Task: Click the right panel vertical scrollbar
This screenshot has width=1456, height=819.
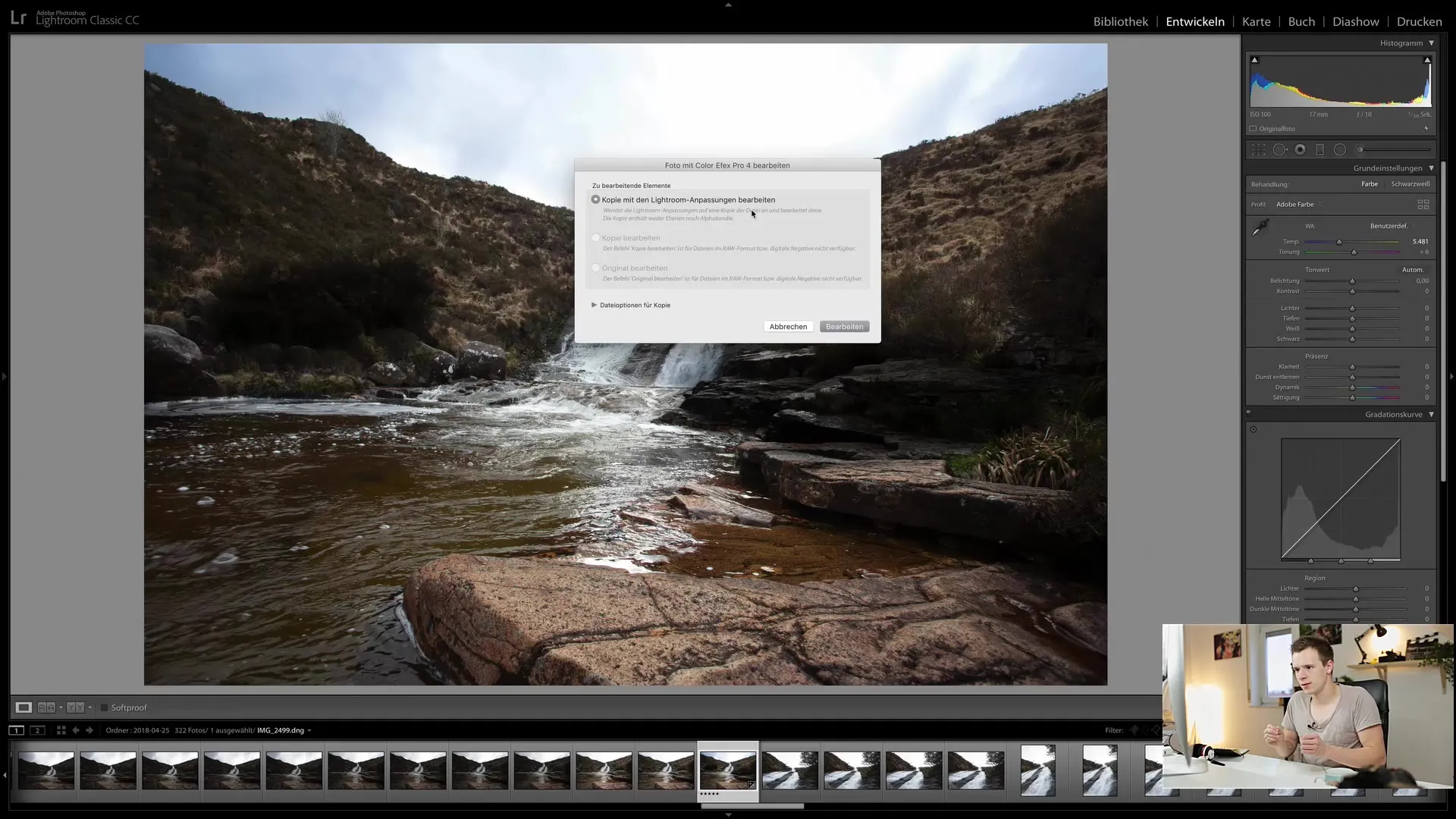Action: click(1443, 322)
